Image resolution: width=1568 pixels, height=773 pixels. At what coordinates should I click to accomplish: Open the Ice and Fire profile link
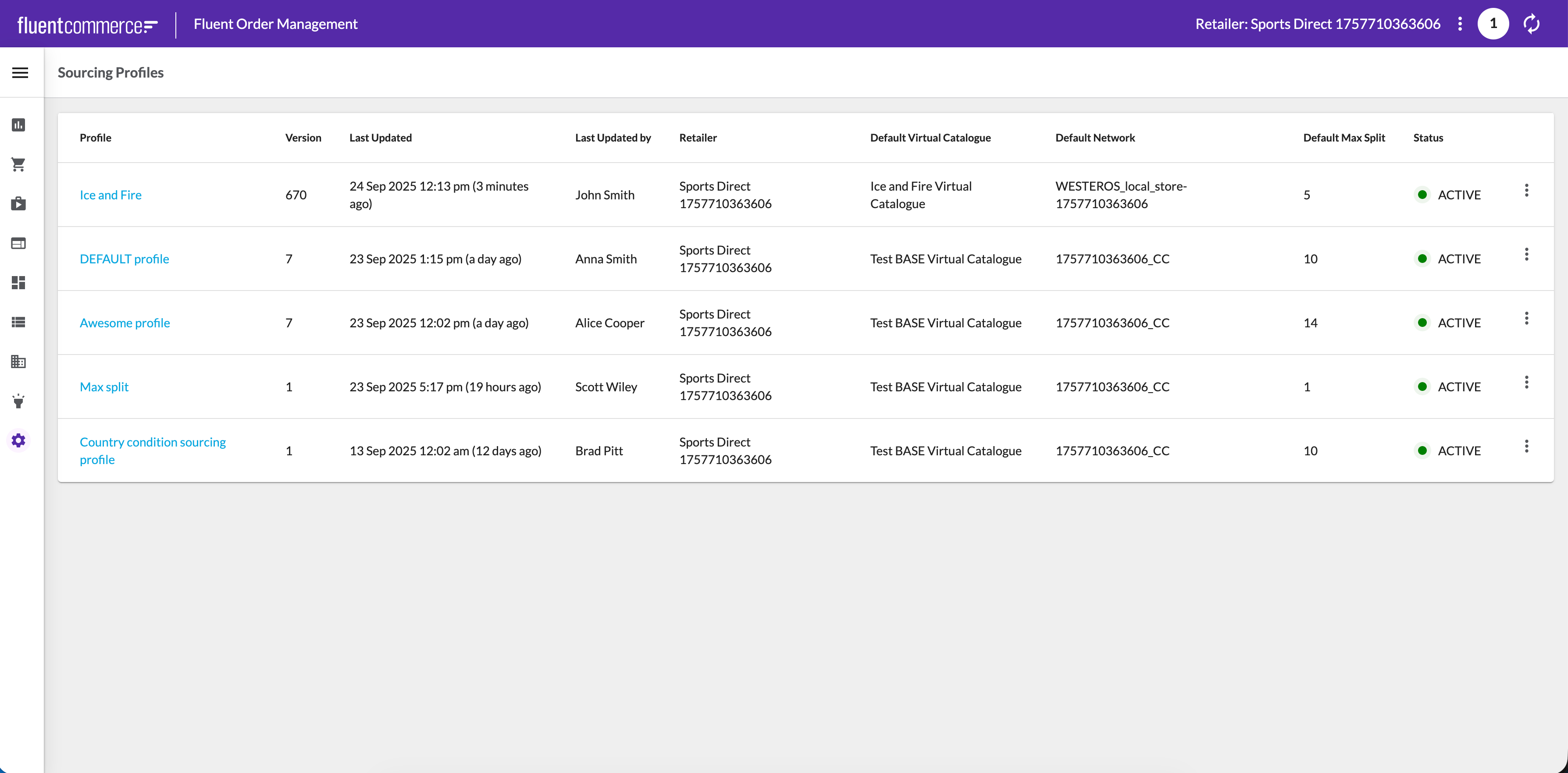coord(110,195)
